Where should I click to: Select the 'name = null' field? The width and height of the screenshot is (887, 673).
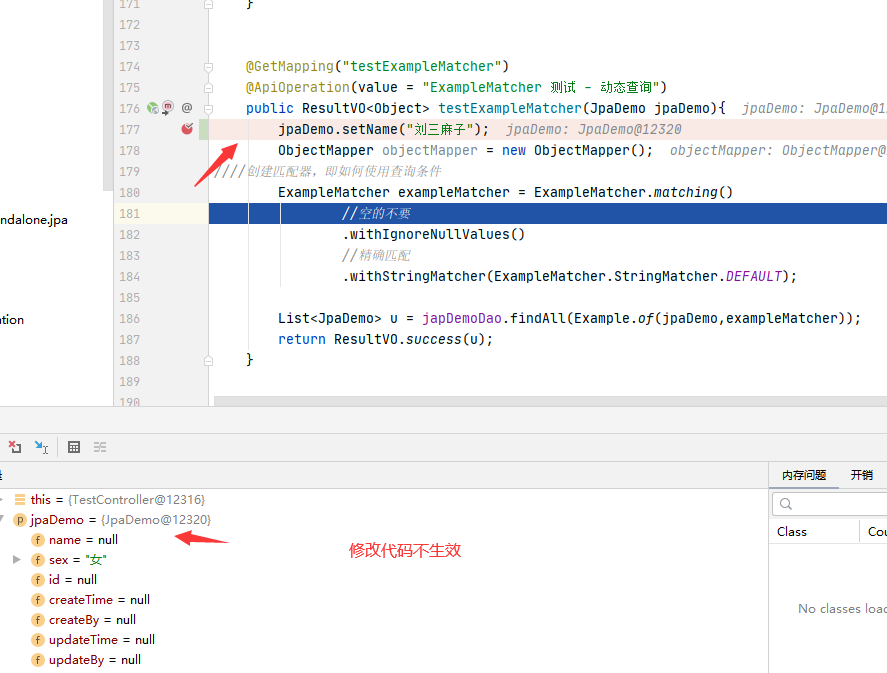tap(83, 540)
